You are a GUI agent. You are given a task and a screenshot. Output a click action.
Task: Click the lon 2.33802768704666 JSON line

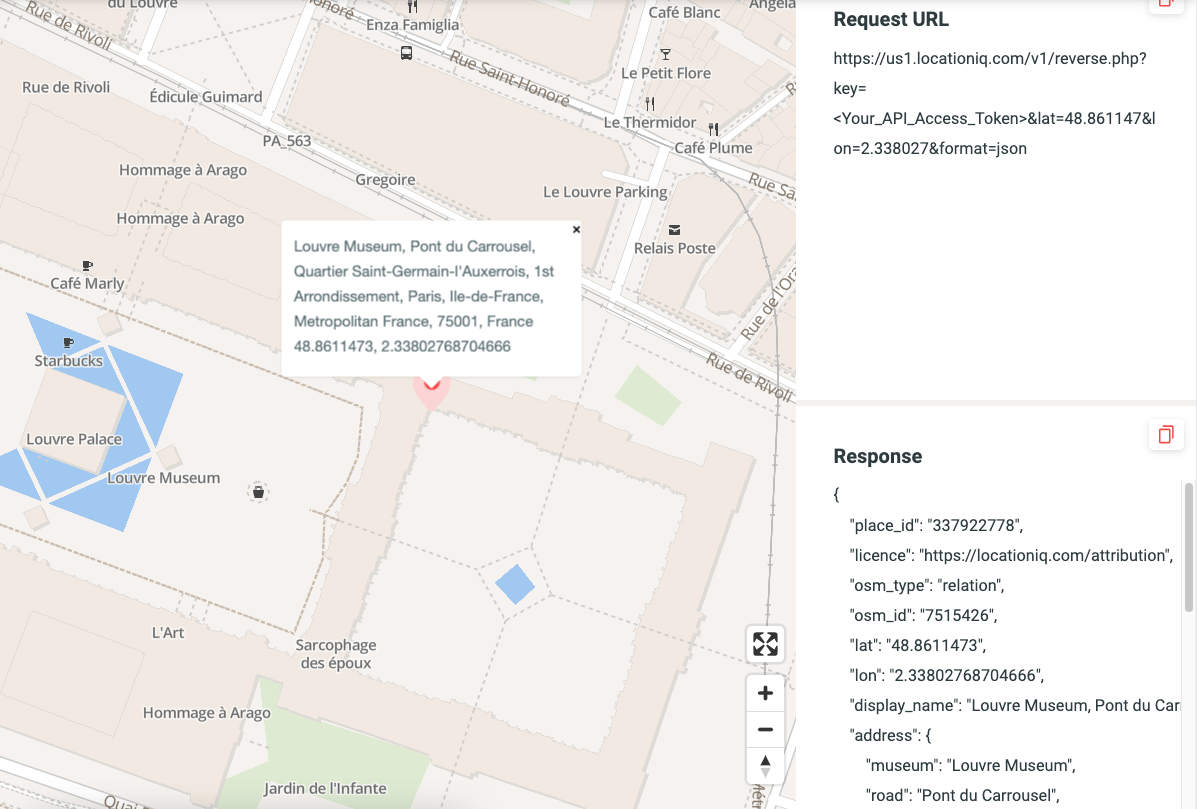[947, 675]
